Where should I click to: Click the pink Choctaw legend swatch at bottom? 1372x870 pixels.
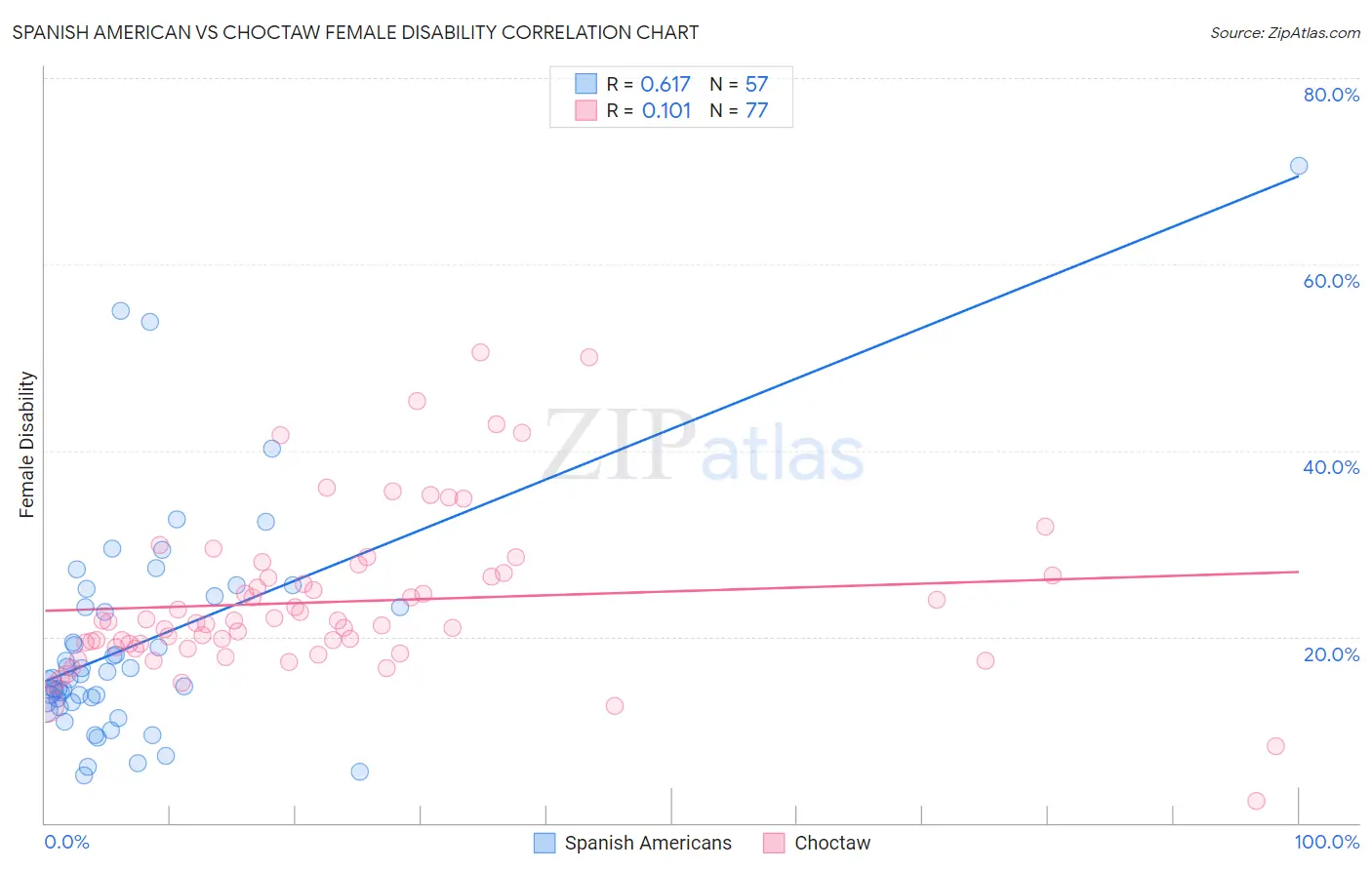tap(774, 843)
